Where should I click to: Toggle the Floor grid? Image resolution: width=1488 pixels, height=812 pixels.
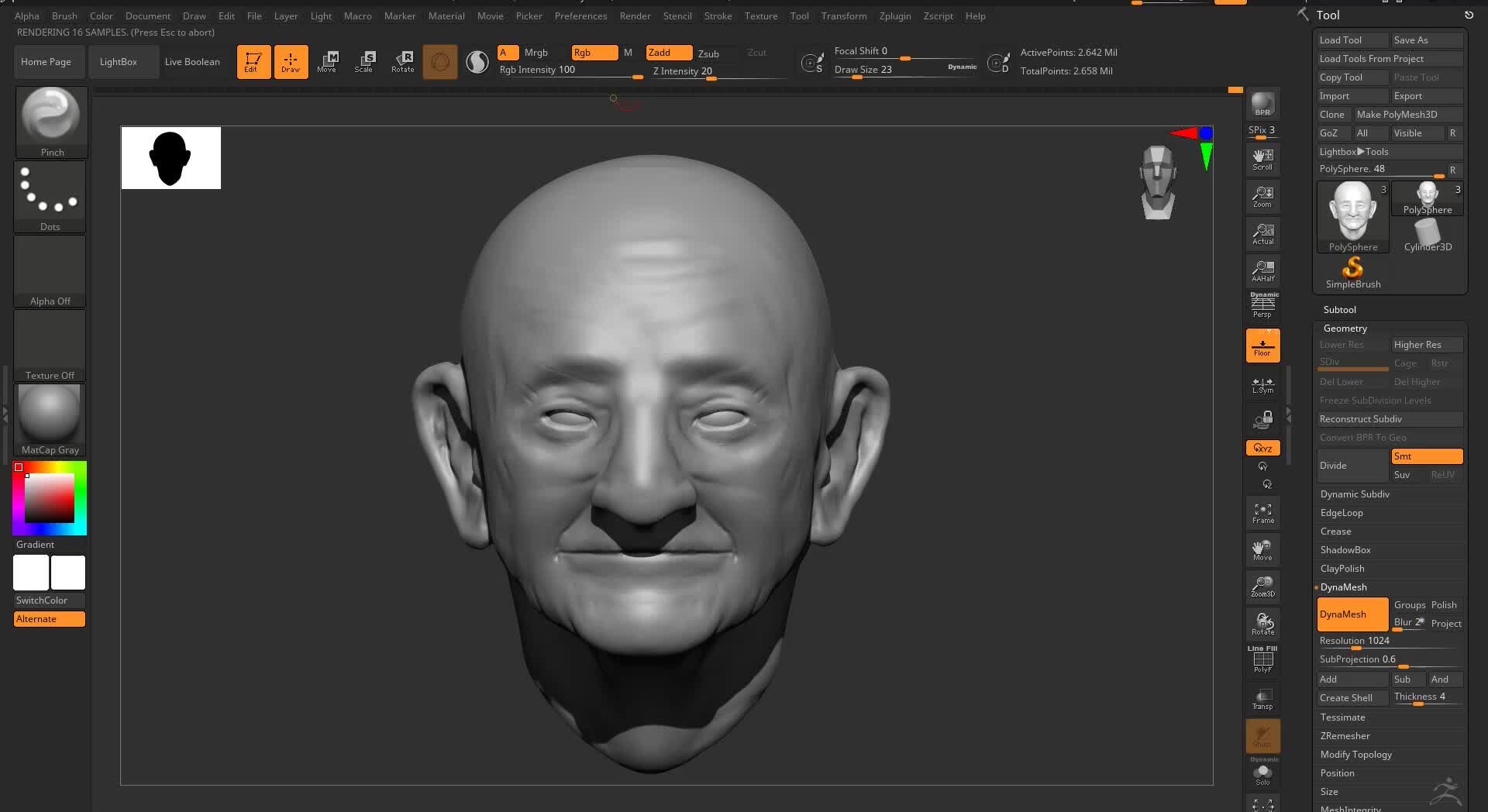tap(1262, 345)
